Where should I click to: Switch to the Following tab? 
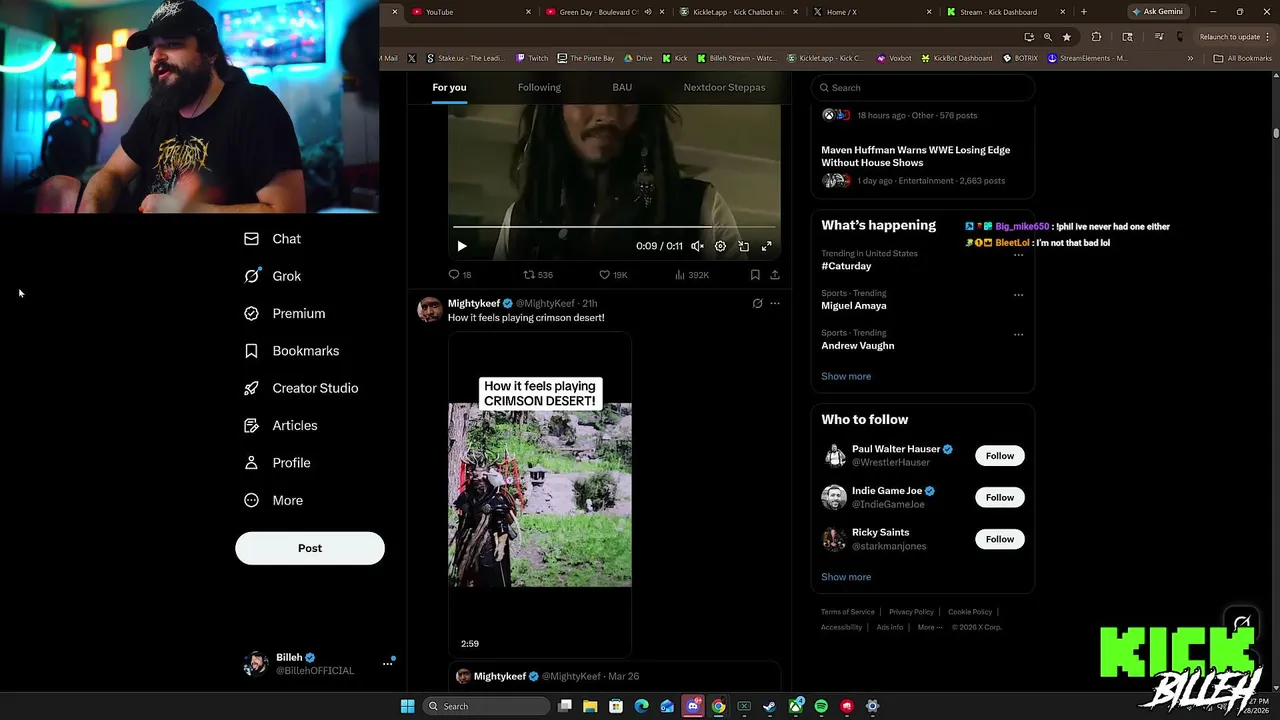coord(539,87)
